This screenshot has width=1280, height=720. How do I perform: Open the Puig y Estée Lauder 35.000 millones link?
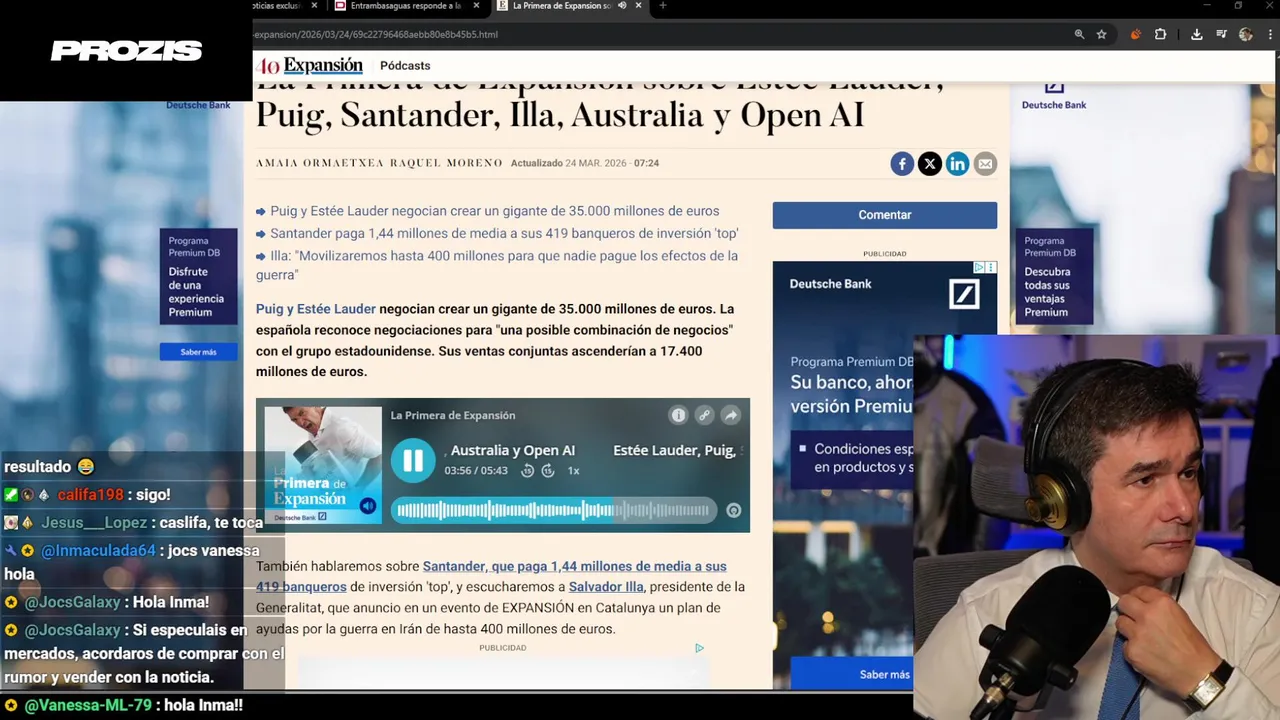coord(494,211)
